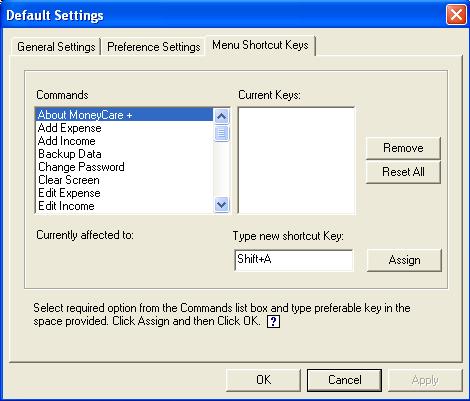Switch to the General Settings tab
Image resolution: width=470 pixels, height=401 pixels.
[56, 47]
